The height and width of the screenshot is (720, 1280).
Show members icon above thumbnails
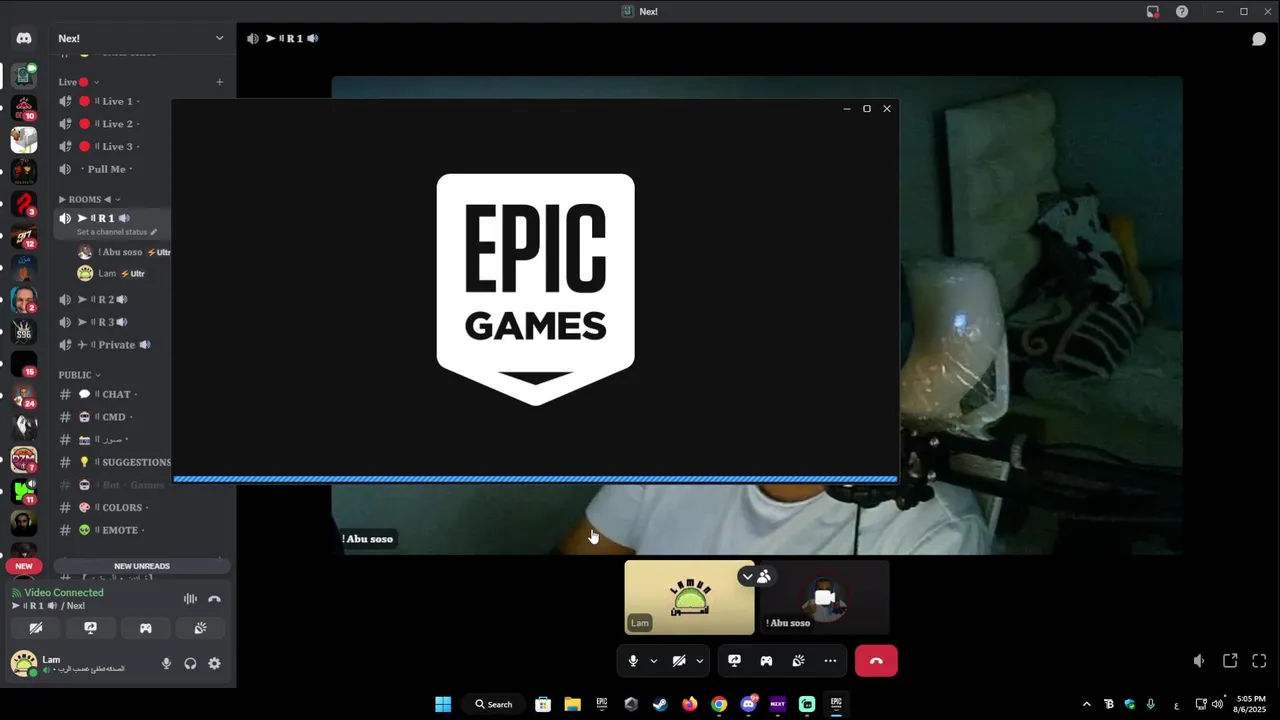click(x=764, y=576)
